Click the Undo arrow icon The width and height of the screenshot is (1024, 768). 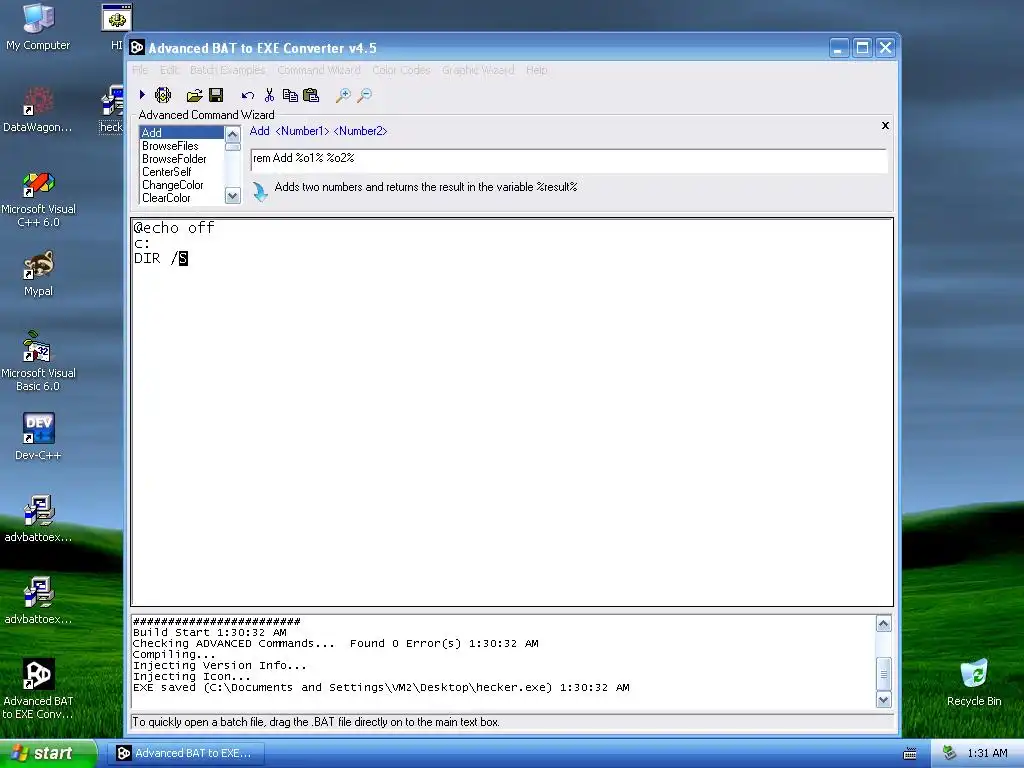pos(248,96)
